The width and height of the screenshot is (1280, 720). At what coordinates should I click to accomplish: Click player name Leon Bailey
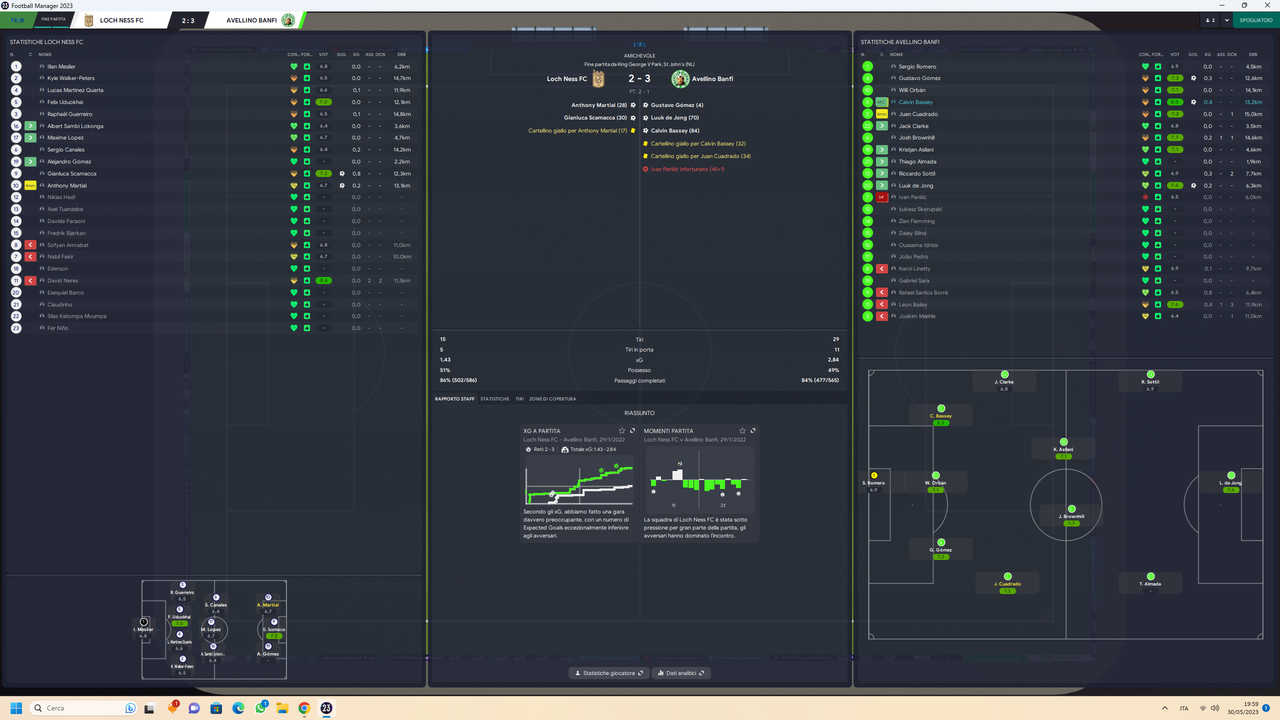[x=913, y=304]
